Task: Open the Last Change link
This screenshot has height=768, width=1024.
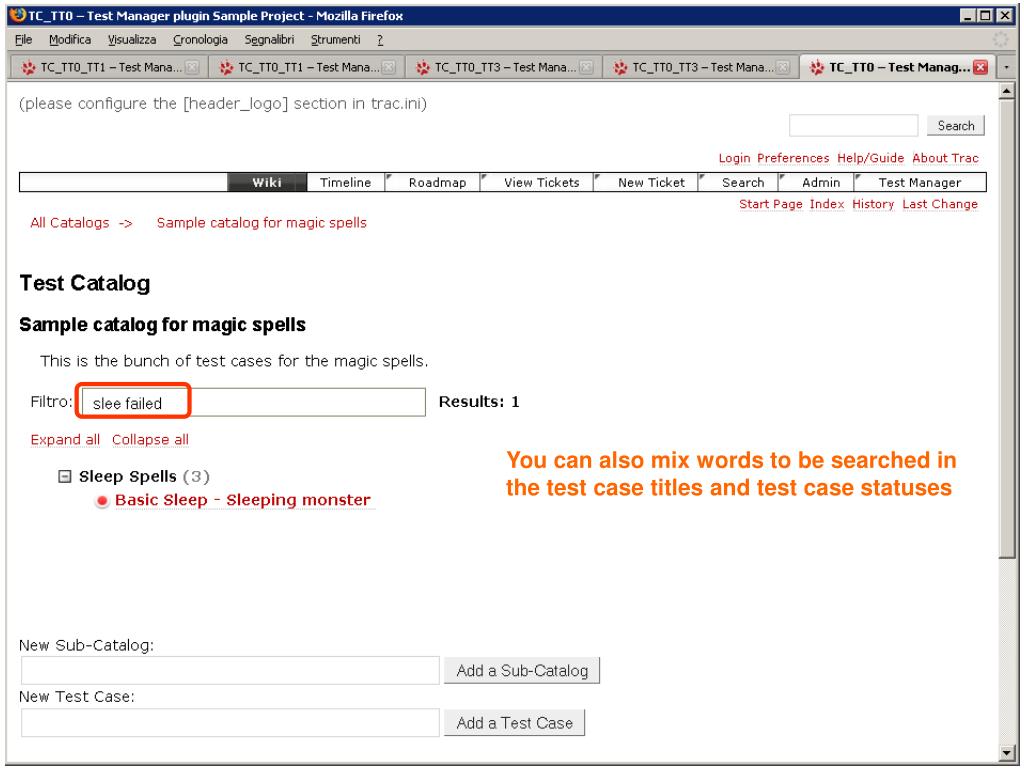Action: pyautogui.click(x=940, y=204)
